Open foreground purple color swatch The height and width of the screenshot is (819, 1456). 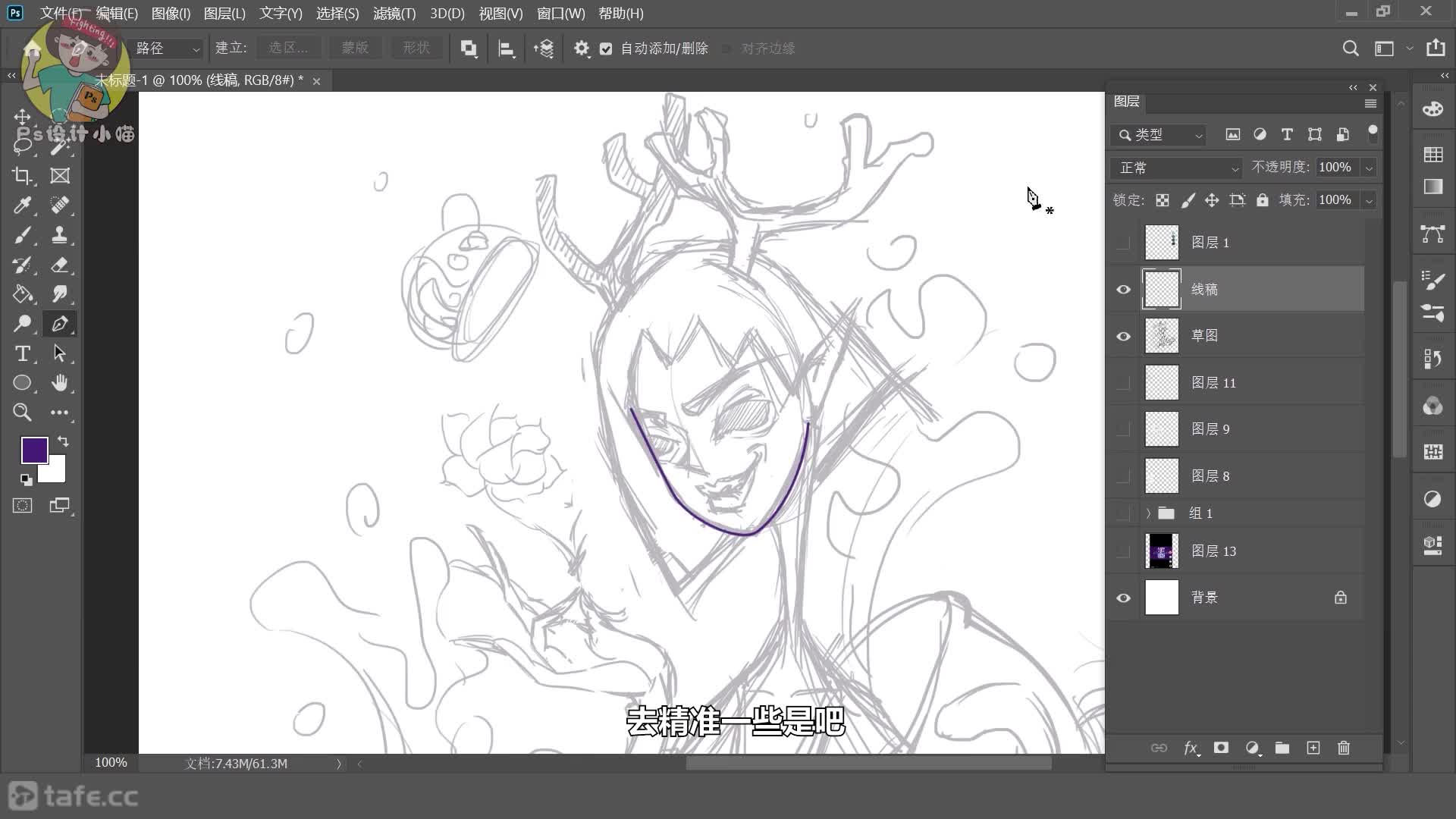coord(33,449)
